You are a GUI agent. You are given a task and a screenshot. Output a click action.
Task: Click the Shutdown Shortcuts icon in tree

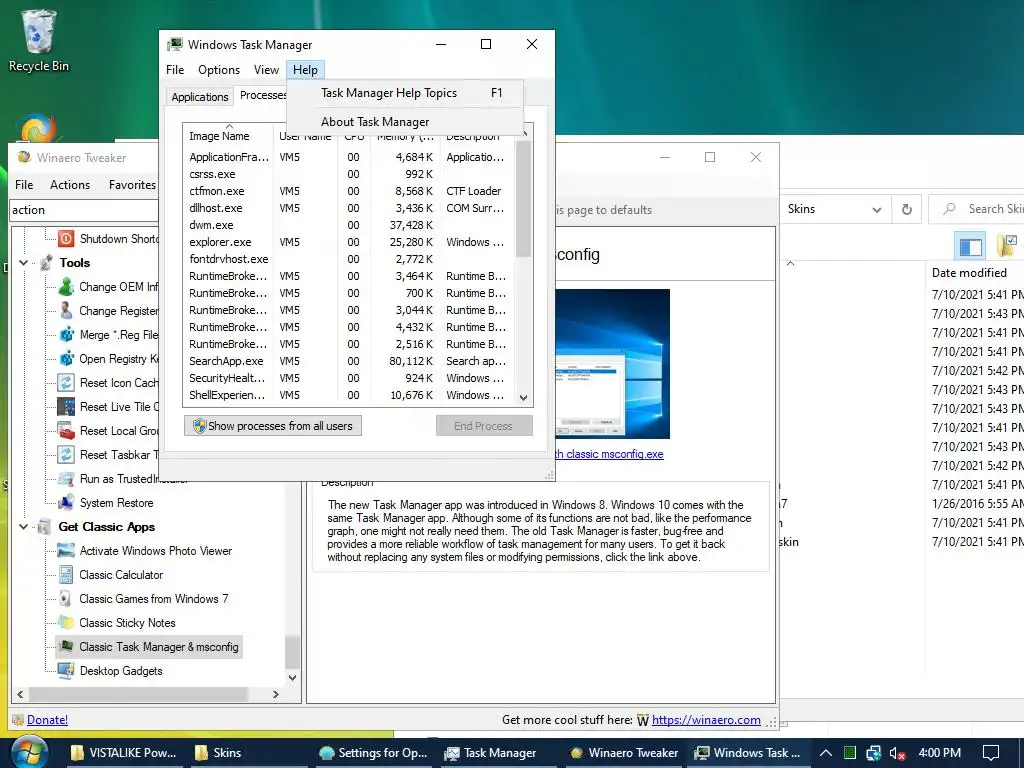point(66,238)
